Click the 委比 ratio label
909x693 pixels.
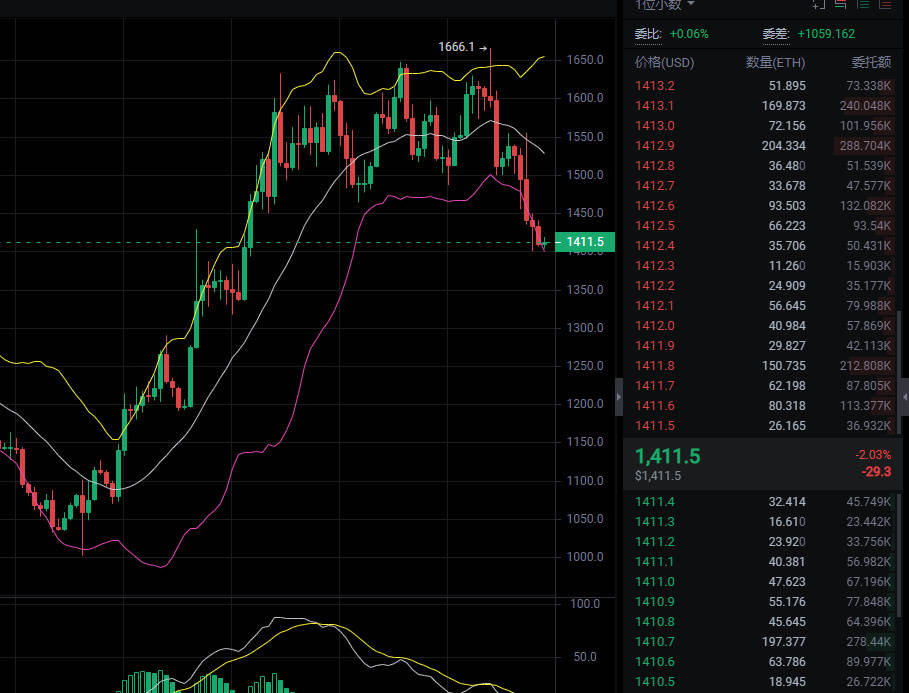(648, 34)
